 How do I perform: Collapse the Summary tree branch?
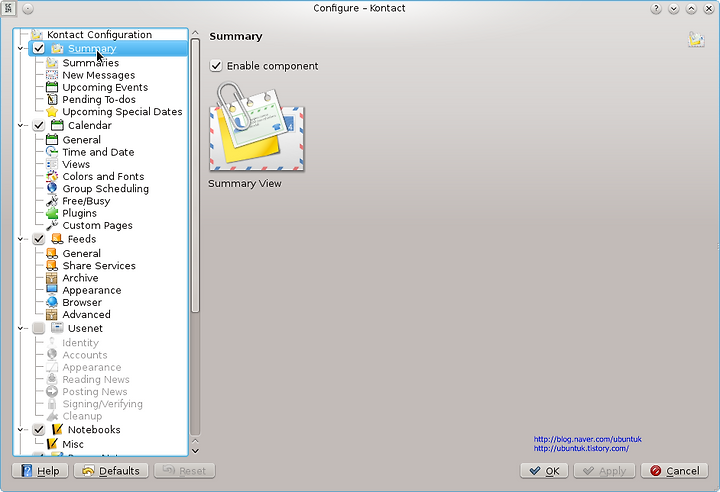(20, 48)
